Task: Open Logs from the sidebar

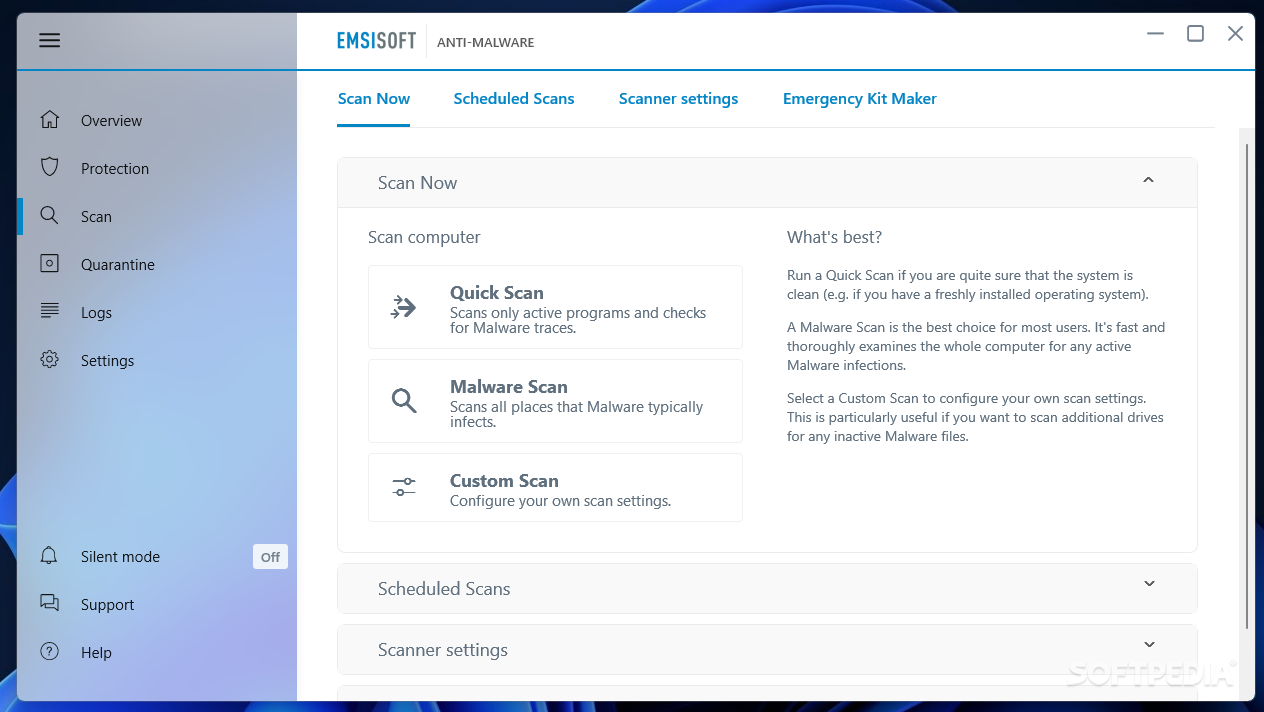Action: pyautogui.click(x=157, y=312)
